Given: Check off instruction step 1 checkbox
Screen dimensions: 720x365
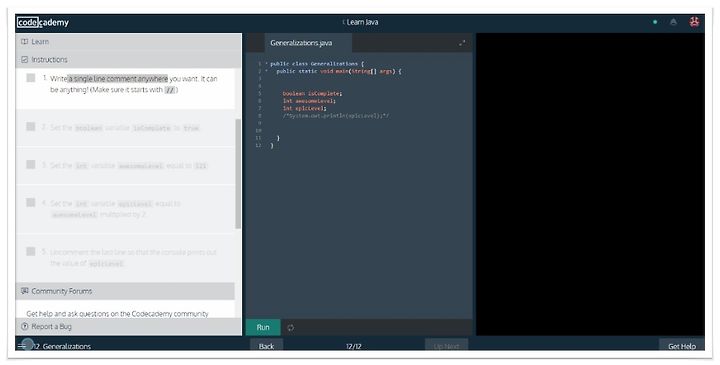Looking at the screenshot, I should (x=31, y=78).
